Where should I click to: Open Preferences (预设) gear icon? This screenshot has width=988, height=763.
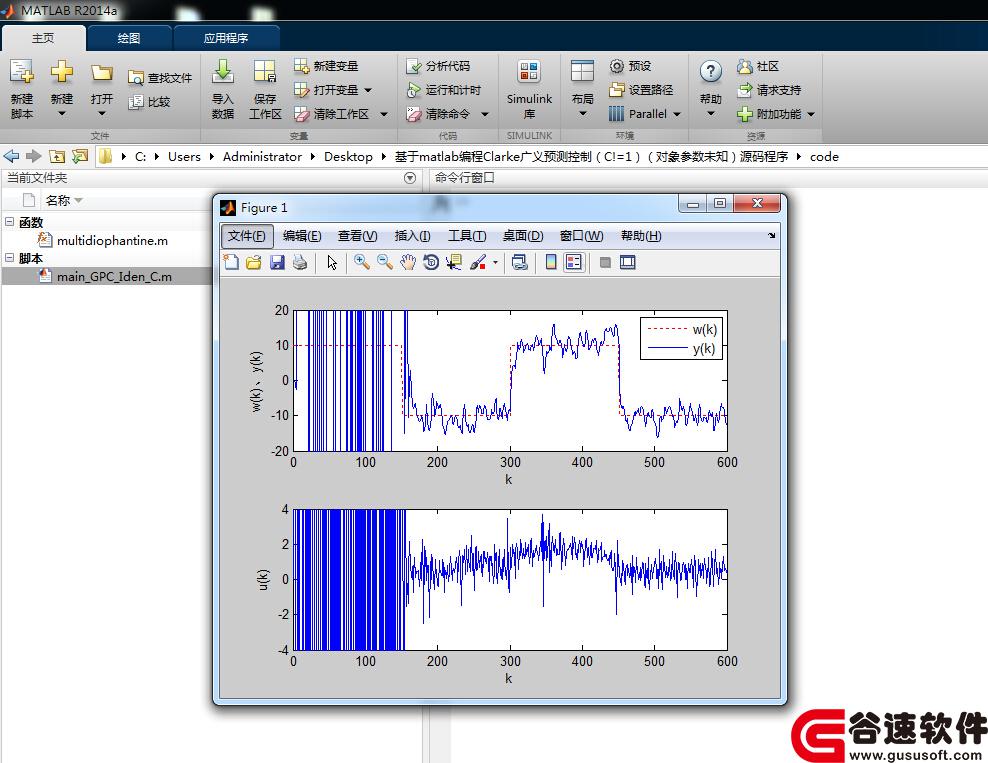(630, 66)
